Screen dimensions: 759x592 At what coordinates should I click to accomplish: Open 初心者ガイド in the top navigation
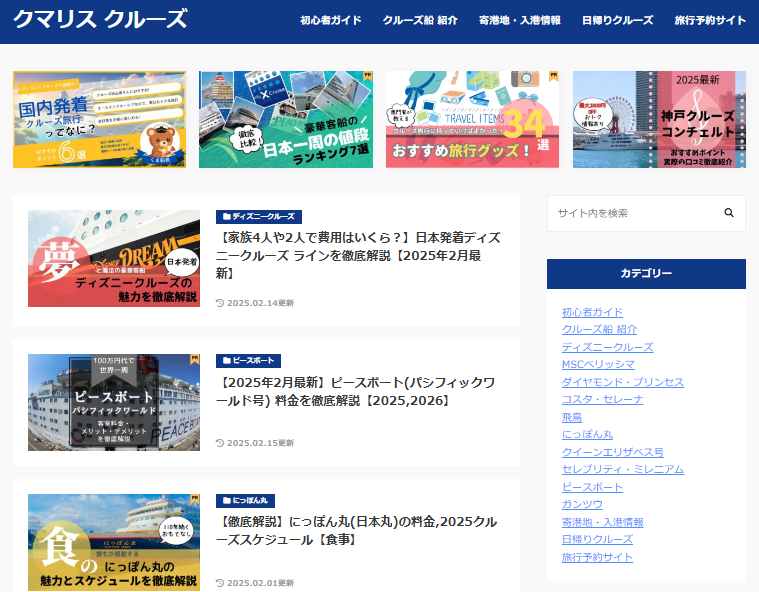(331, 20)
